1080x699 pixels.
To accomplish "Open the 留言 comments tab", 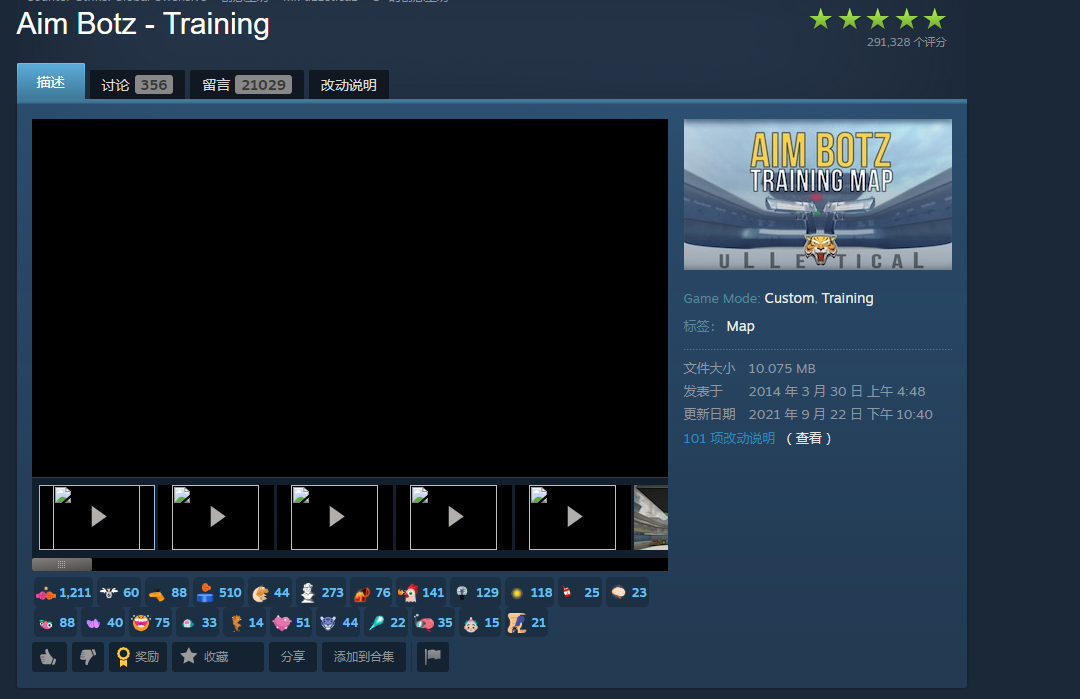I will click(247, 85).
